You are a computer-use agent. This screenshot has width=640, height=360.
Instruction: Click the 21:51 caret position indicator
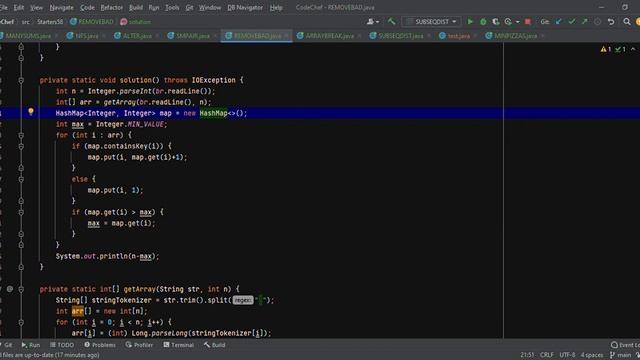coord(527,355)
